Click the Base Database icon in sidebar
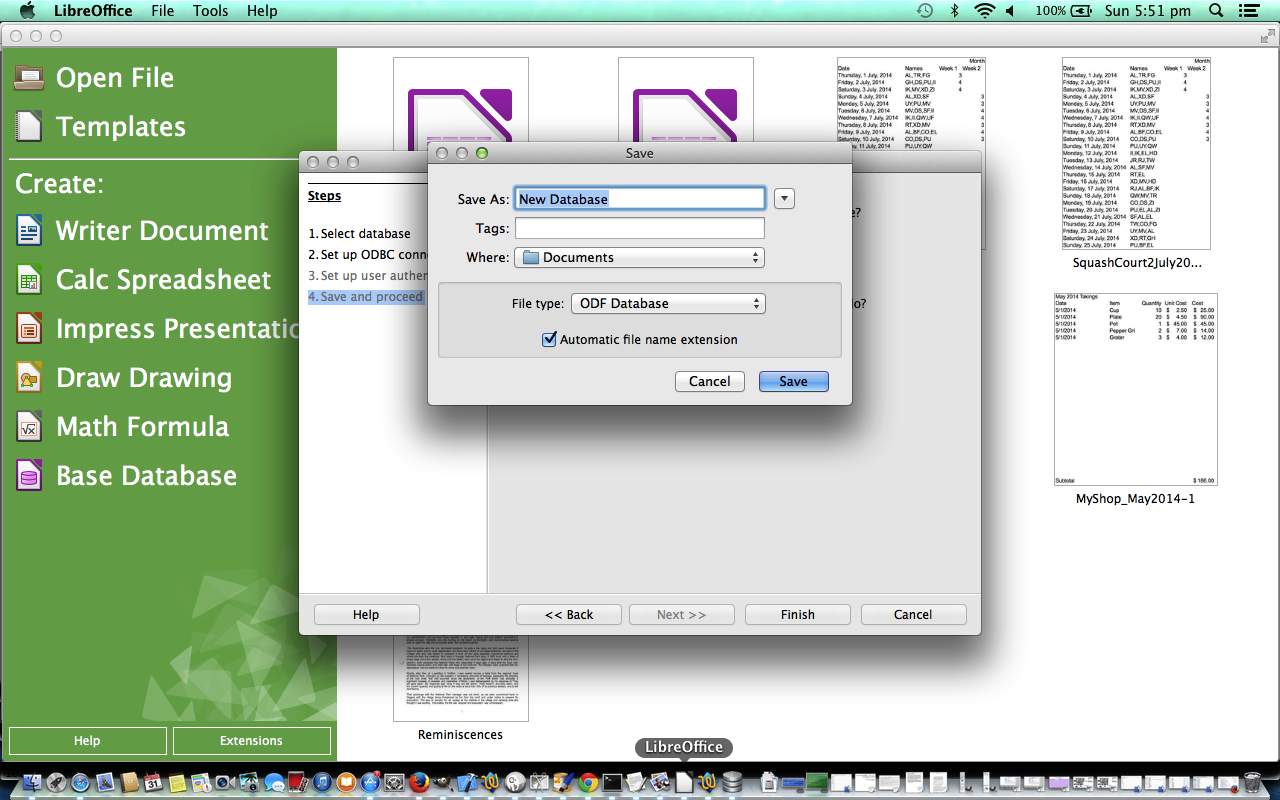 tap(29, 476)
